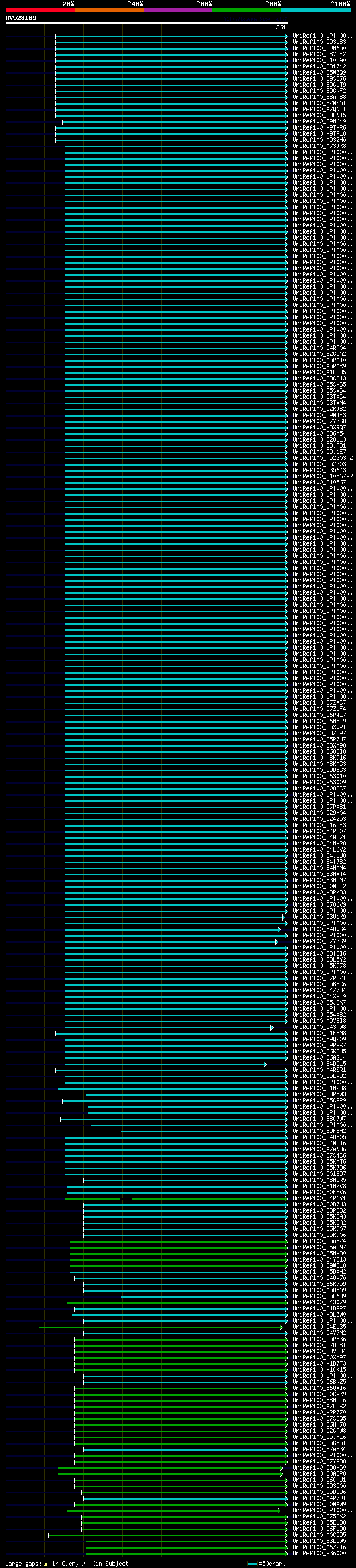Select label UniRef100_B2WSA1

point(319,103)
